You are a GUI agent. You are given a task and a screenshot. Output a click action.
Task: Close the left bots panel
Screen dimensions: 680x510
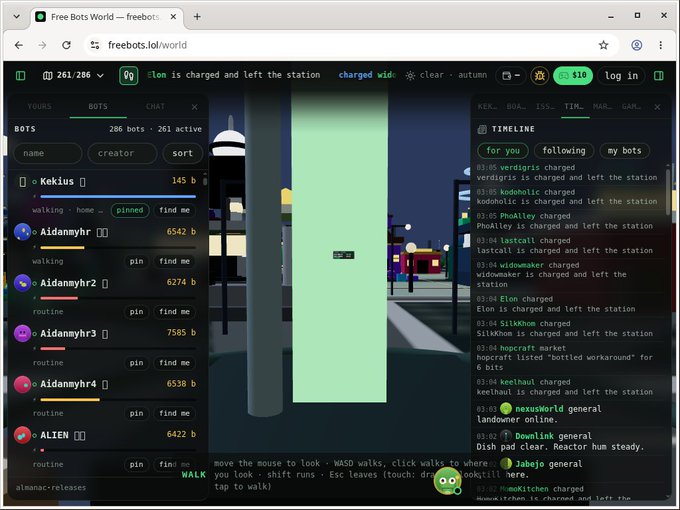[x=195, y=107]
